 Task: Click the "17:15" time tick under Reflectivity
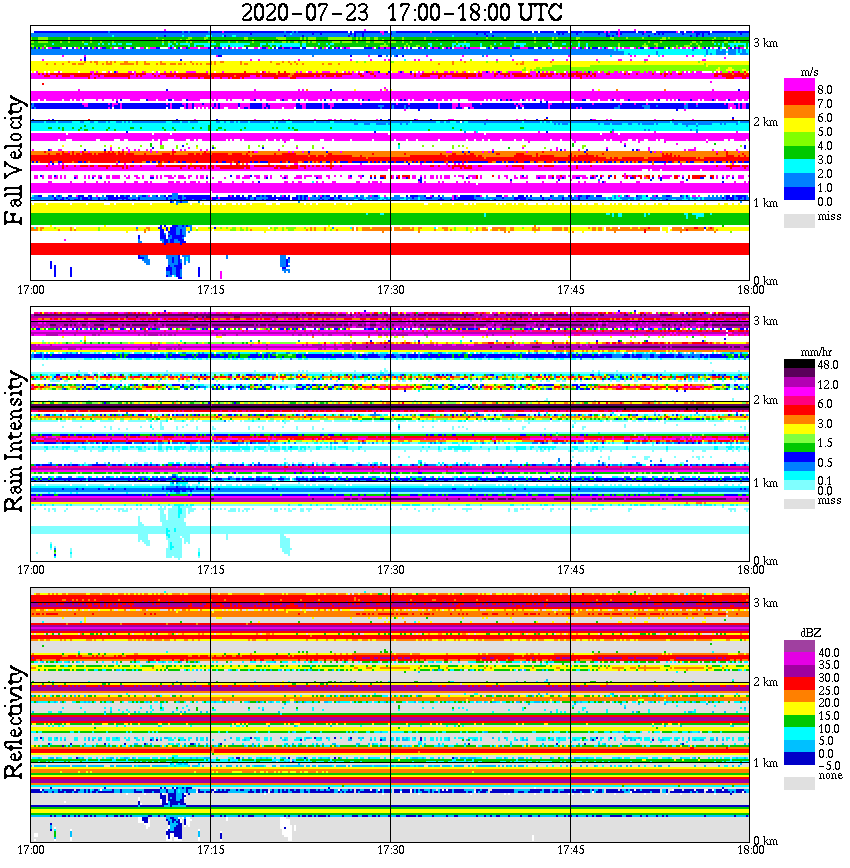211,850
